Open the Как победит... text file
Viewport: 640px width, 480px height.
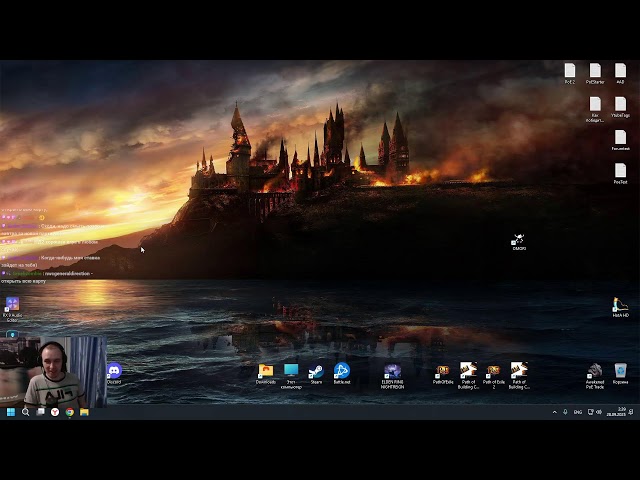click(x=595, y=109)
